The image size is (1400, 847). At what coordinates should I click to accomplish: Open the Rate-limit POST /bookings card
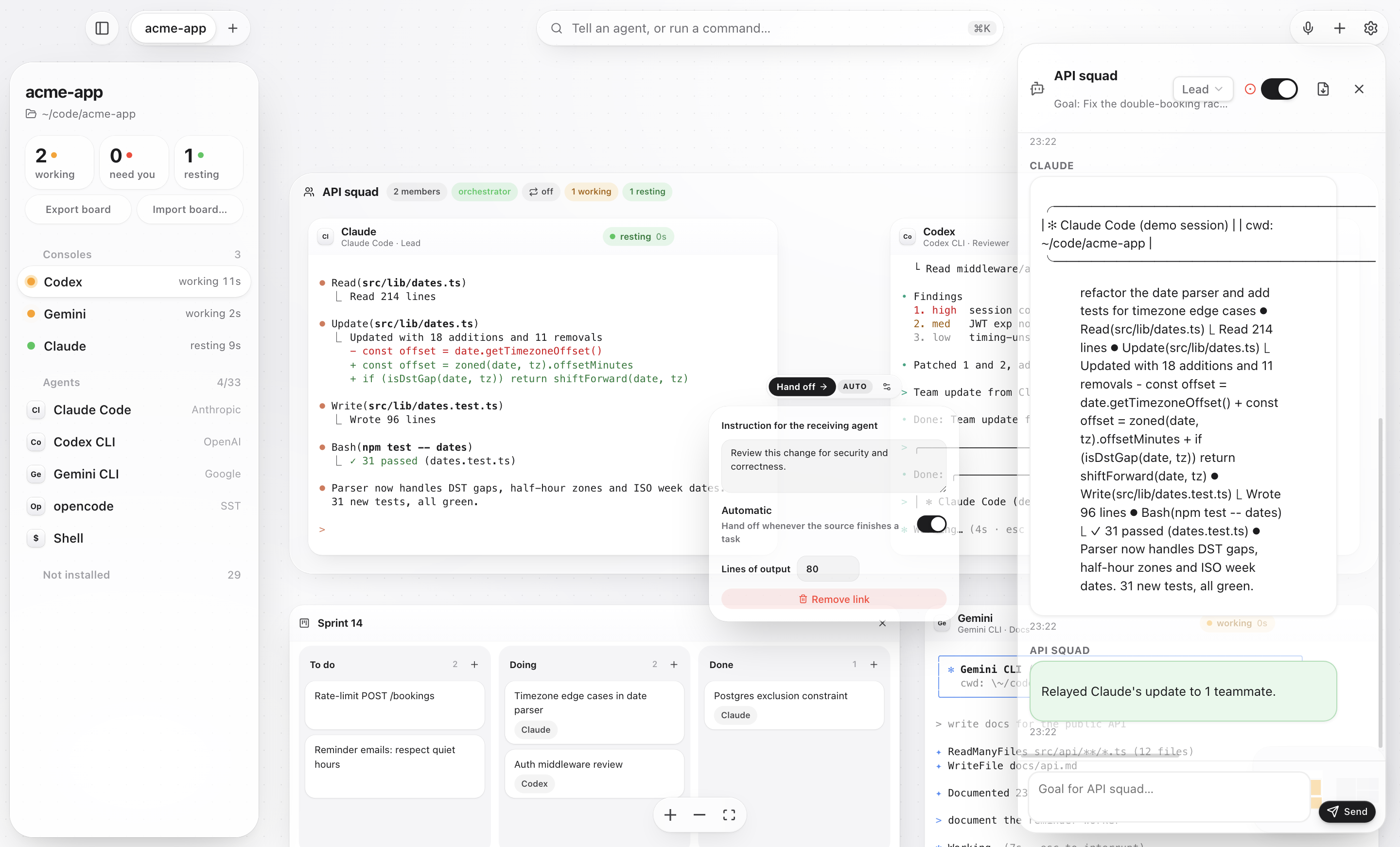point(395,705)
